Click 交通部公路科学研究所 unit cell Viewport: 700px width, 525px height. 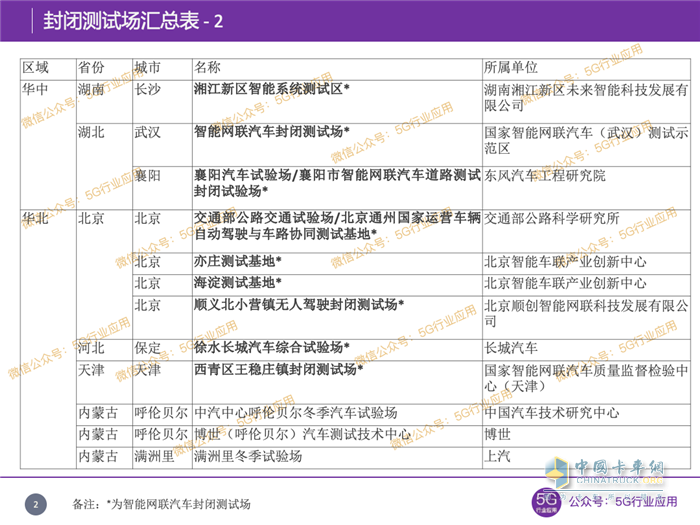point(587,231)
